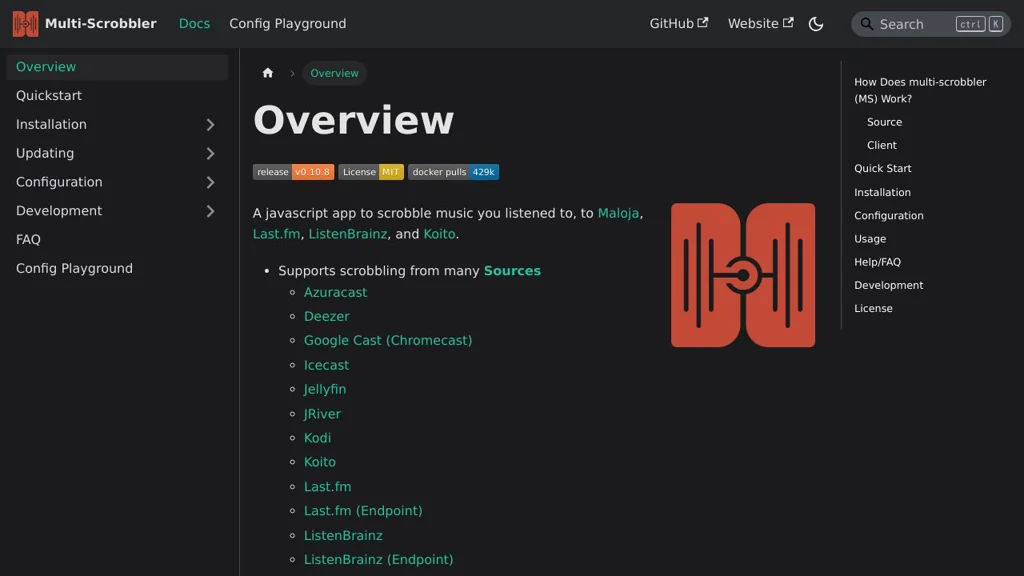Viewport: 1024px width, 576px height.
Task: Jump to Help/FAQ in table of contents
Action: coord(877,262)
